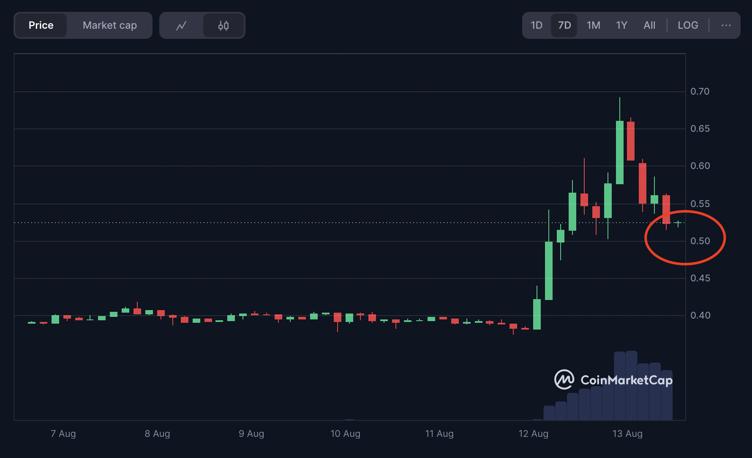Click the CoinMarketCap logo watermark

pos(613,380)
